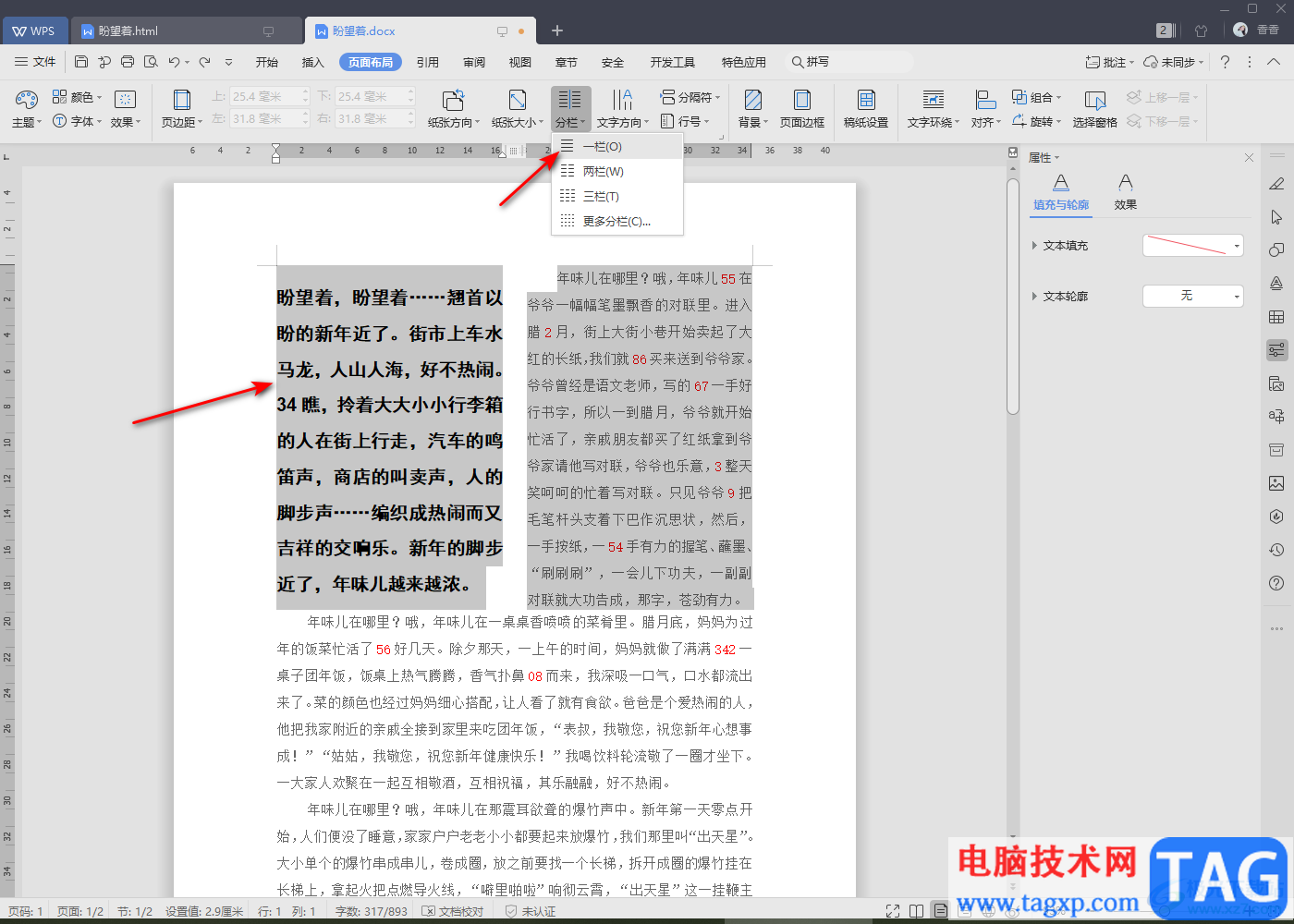
Task: Open the 主题 theme palette
Action: click(x=27, y=109)
